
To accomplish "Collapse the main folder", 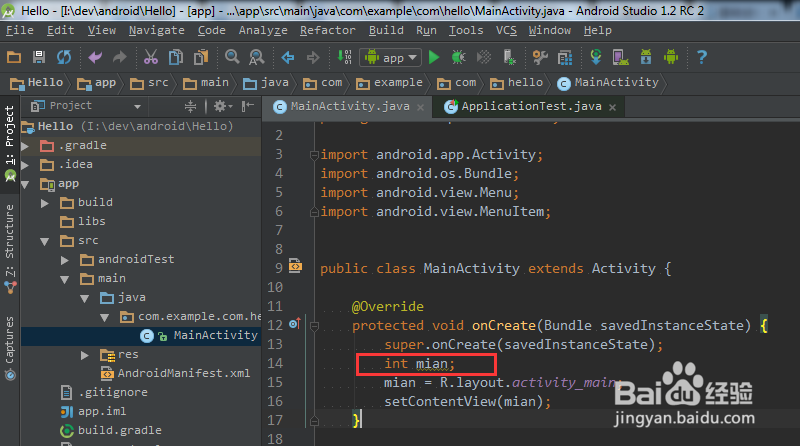I will (x=65, y=279).
